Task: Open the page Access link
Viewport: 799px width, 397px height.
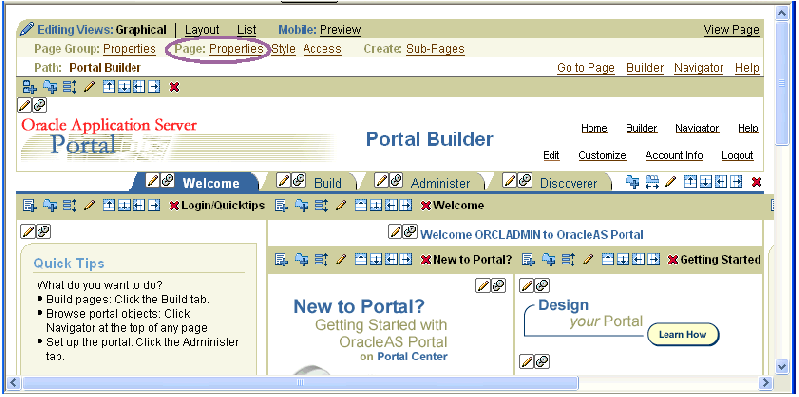Action: tap(323, 49)
